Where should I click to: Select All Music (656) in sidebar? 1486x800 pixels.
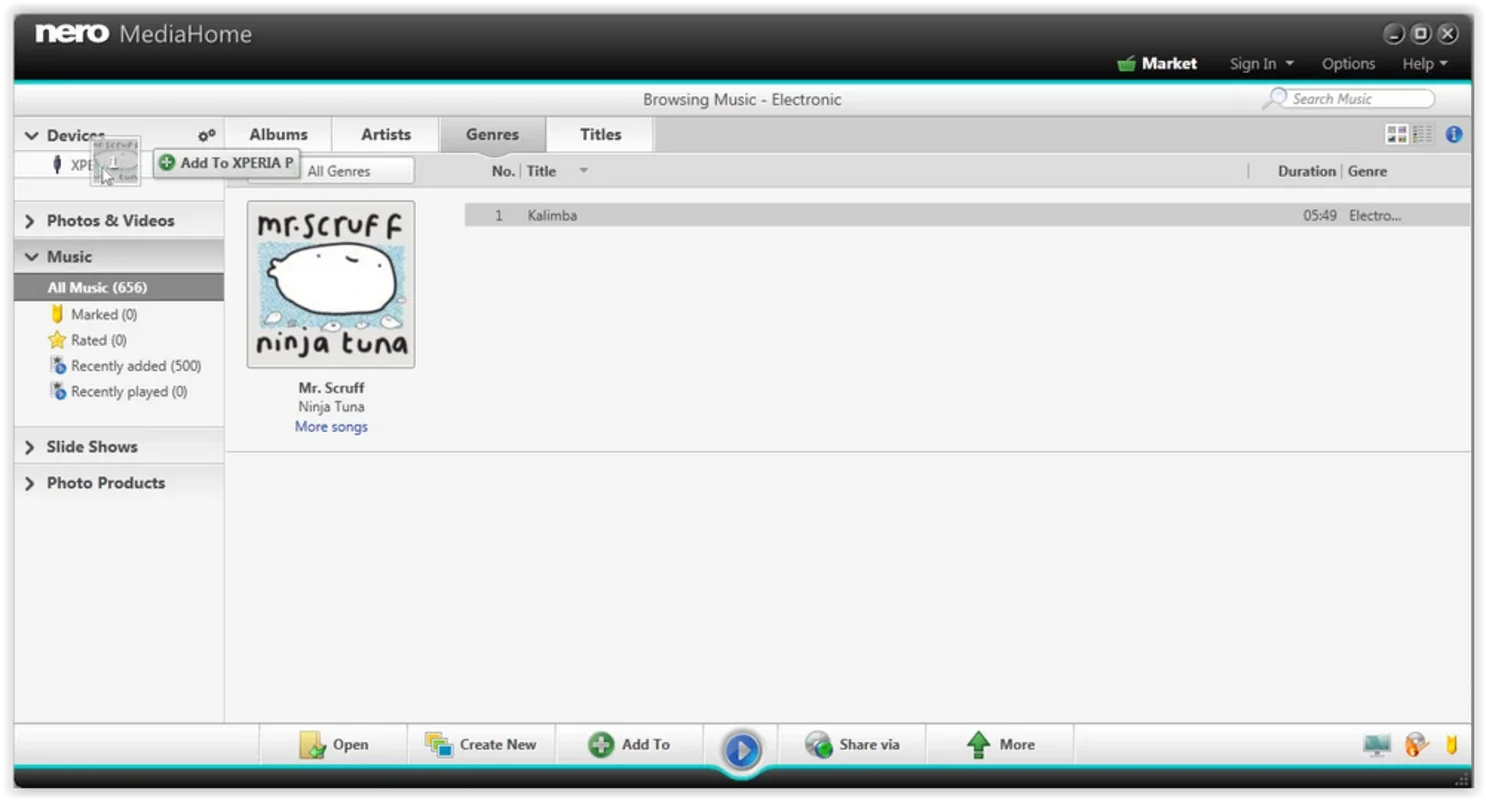tap(119, 288)
